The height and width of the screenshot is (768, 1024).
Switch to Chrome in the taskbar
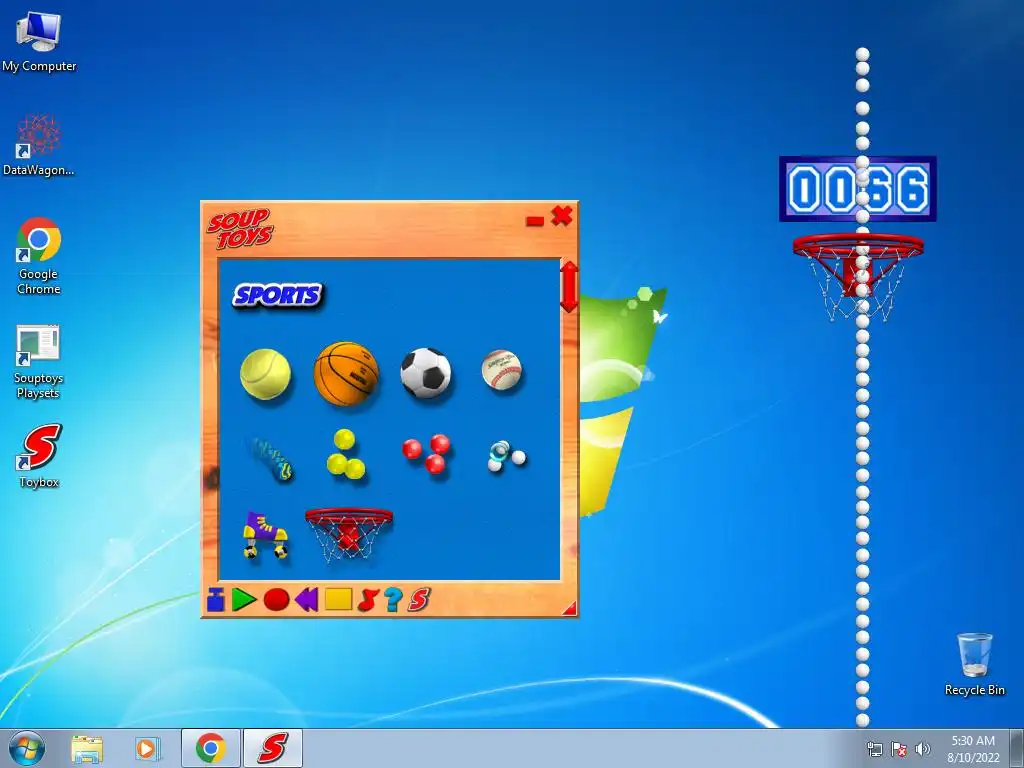point(210,748)
